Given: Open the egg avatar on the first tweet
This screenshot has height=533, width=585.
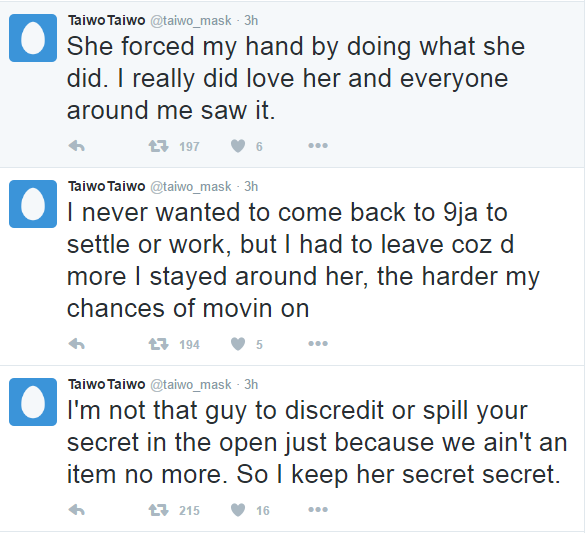Looking at the screenshot, I should pyautogui.click(x=33, y=38).
